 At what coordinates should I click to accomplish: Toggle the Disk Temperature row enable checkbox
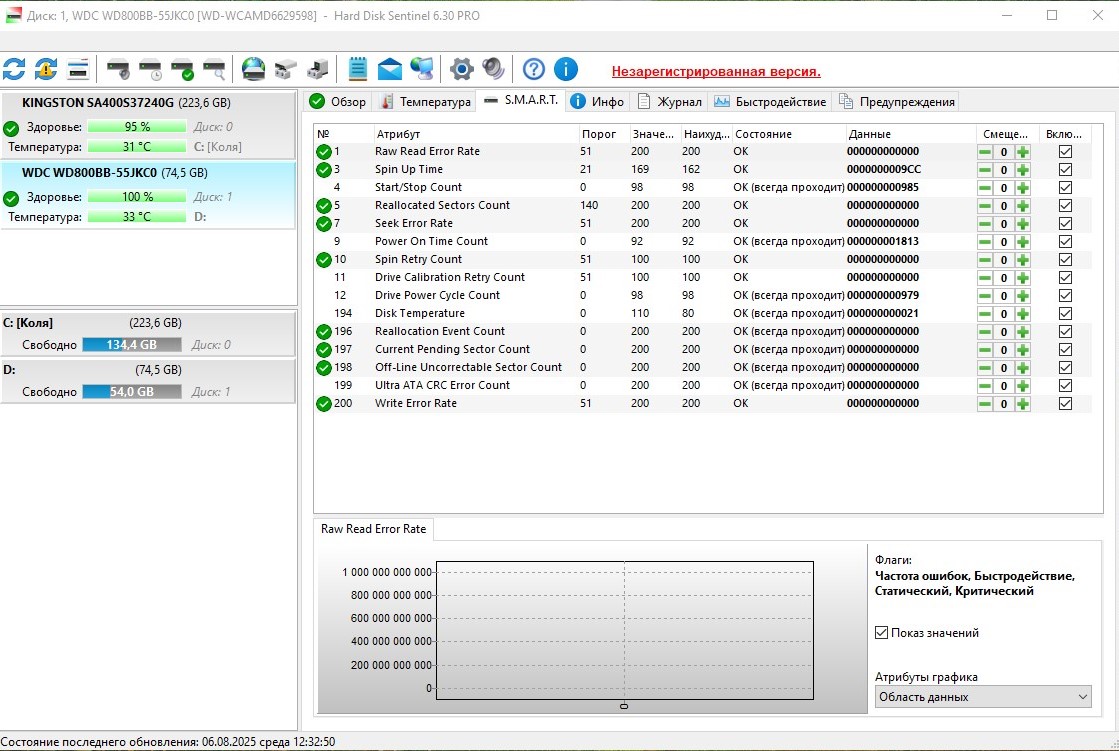click(1065, 313)
